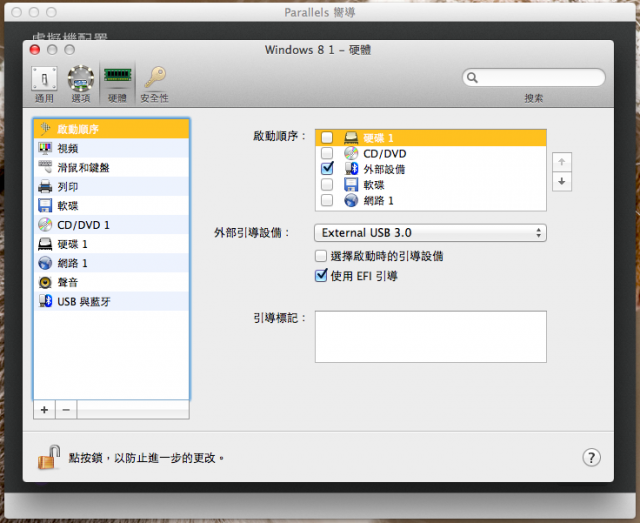Screen dimensions: 640x523
Task: Select 啟動順序 in the hardware sidebar
Action: coord(111,129)
